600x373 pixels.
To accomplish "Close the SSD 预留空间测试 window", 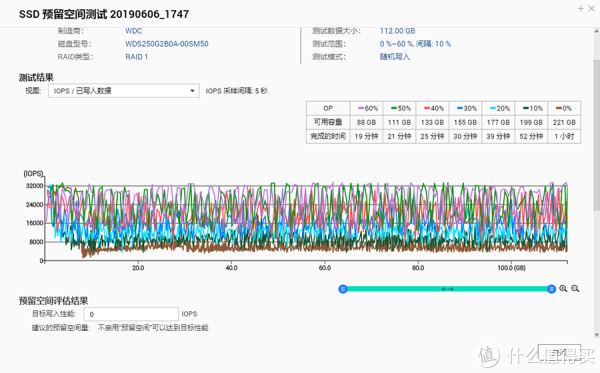I will pos(591,8).
